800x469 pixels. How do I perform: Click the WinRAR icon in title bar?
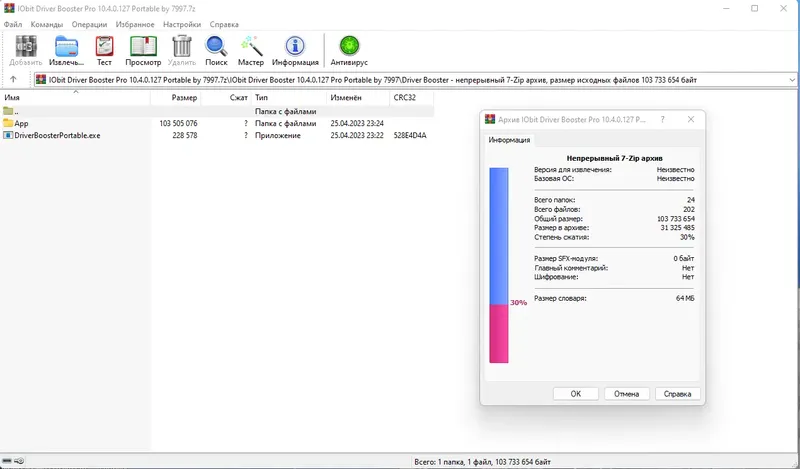pyautogui.click(x=9, y=8)
